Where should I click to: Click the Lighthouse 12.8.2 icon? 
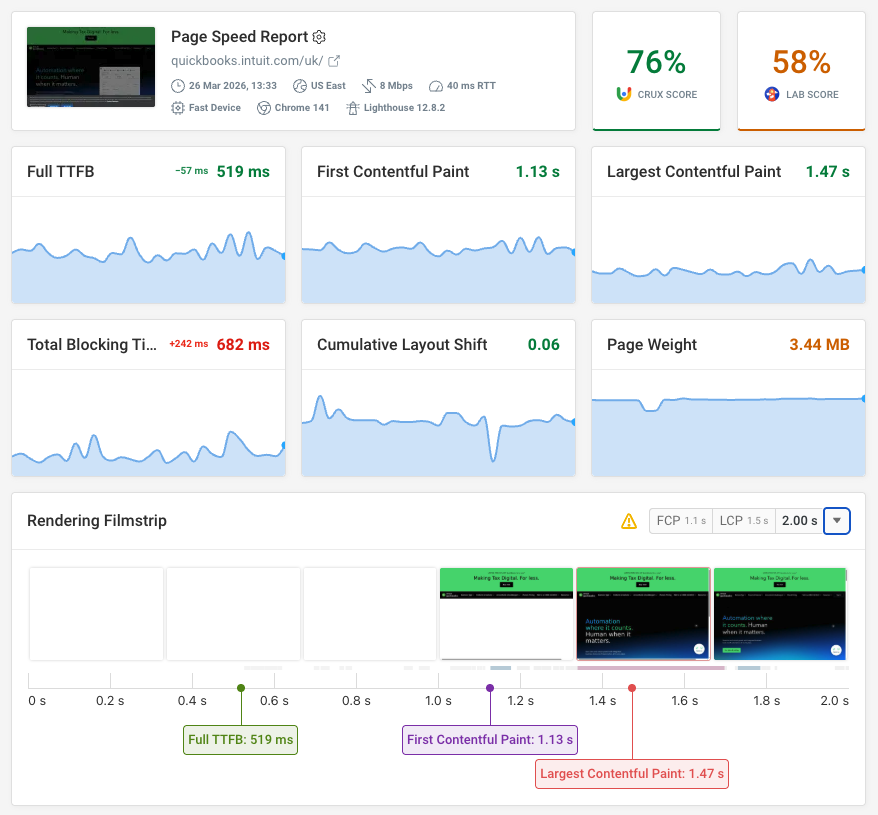tap(353, 107)
